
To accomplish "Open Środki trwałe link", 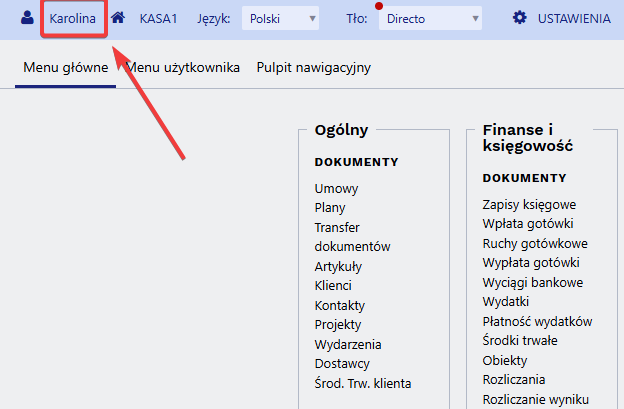I will tap(518, 340).
